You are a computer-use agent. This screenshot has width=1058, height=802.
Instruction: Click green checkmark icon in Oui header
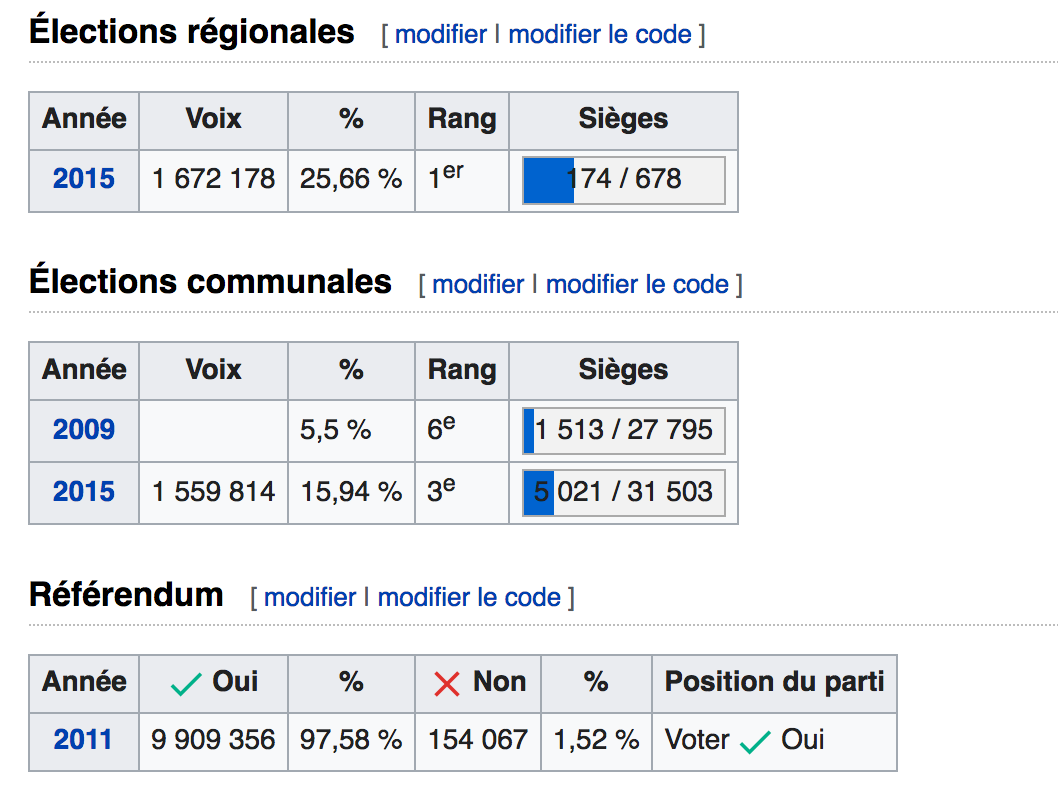click(186, 684)
